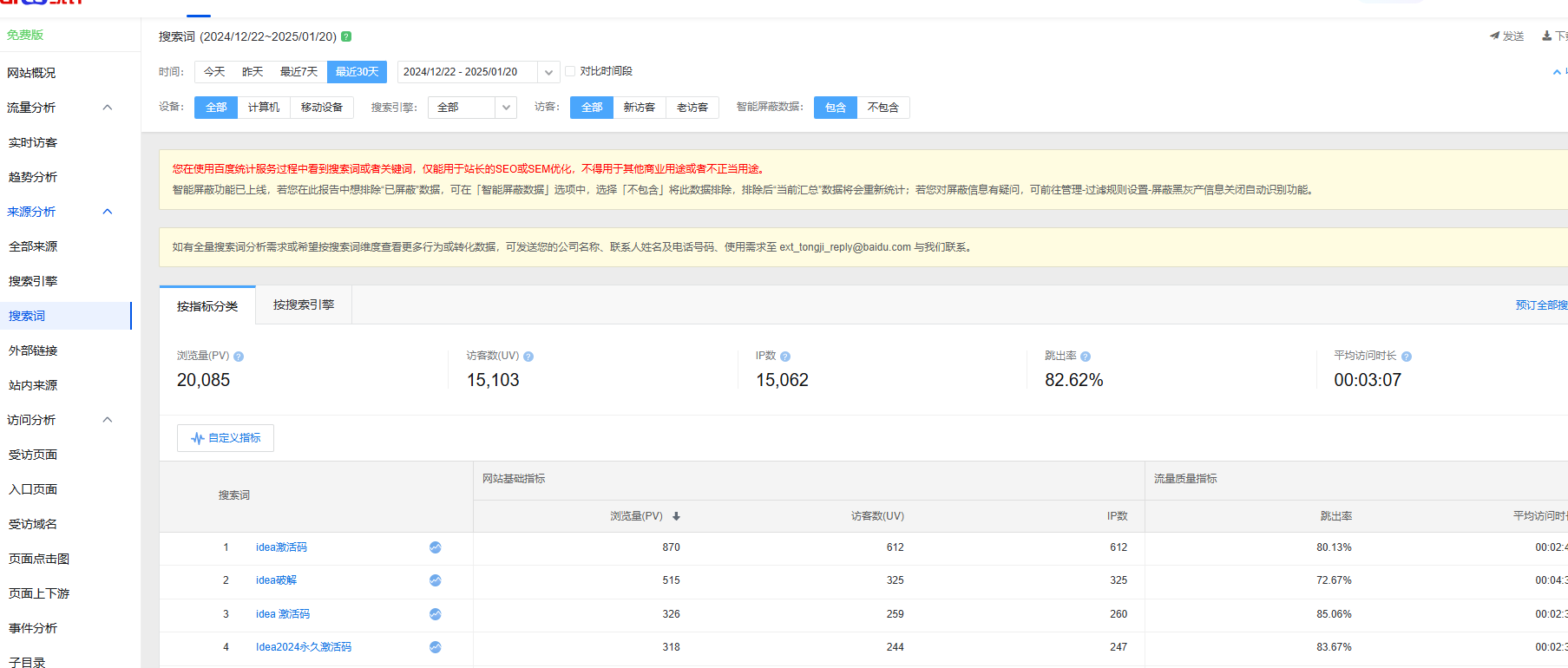The image size is (1568, 668).
Task: Open trend icon for idea破解 row
Action: tap(436, 580)
